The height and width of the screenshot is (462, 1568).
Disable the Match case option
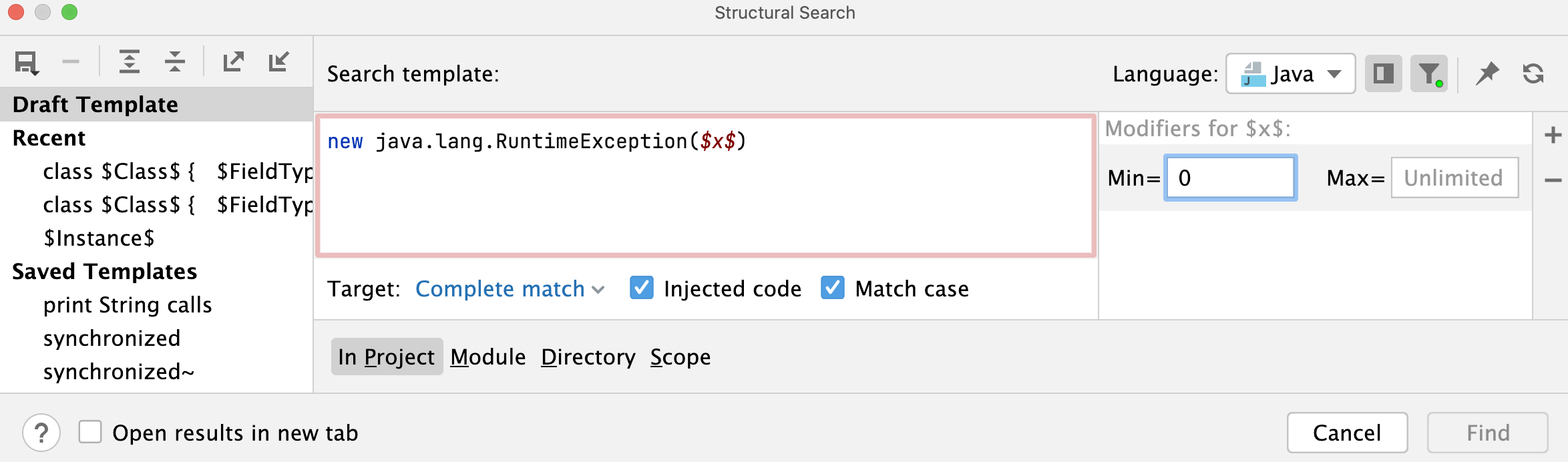[832, 288]
